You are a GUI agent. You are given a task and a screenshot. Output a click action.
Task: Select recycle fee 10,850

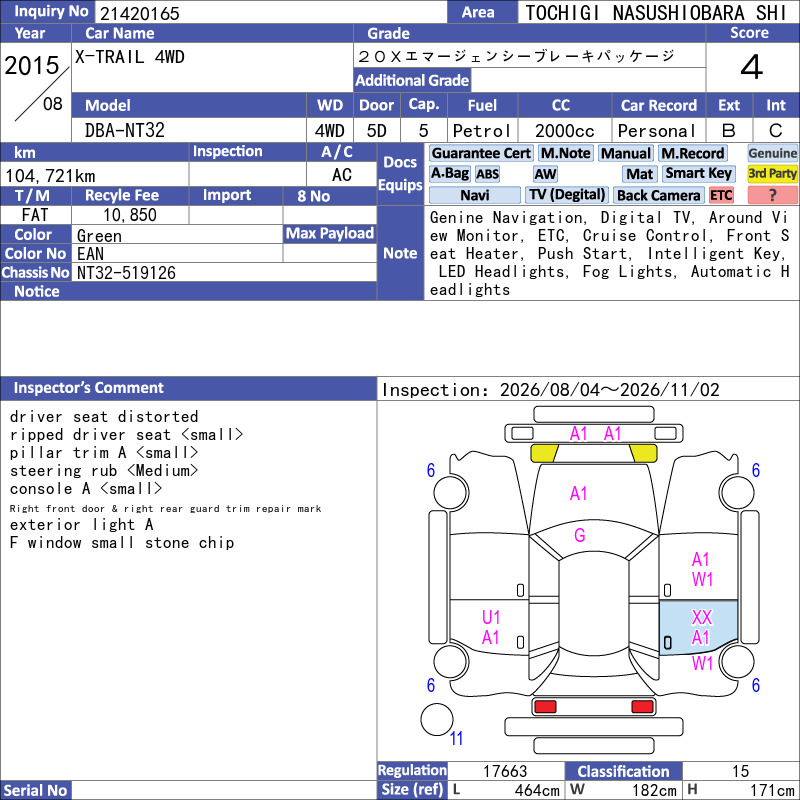coord(130,215)
